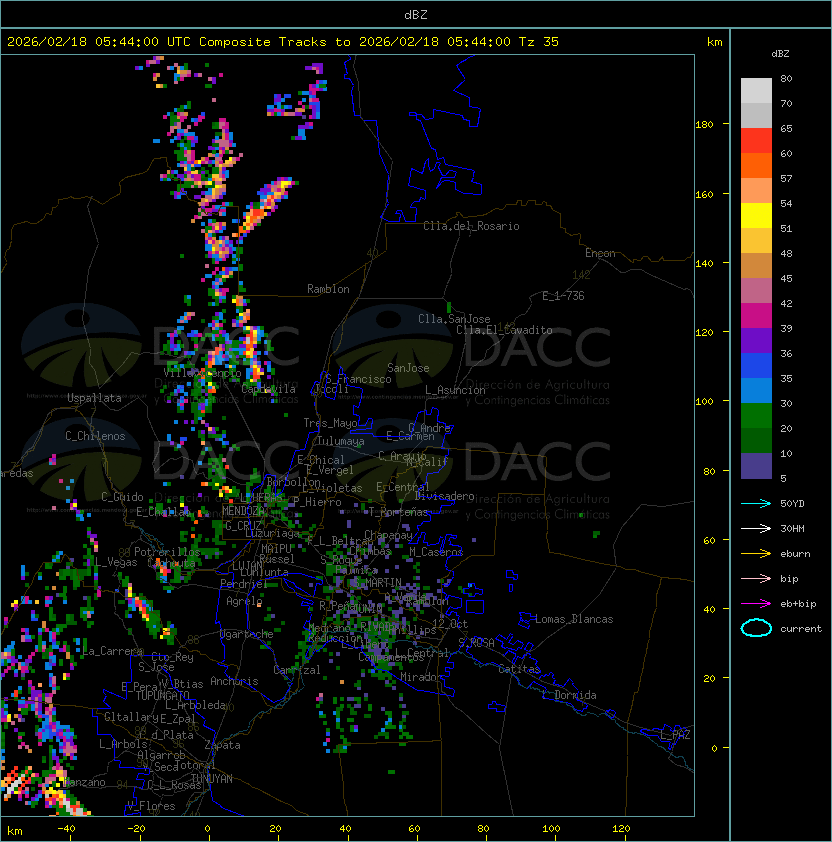
Task: Click the 'Agrelo' map label
Action: click(244, 601)
